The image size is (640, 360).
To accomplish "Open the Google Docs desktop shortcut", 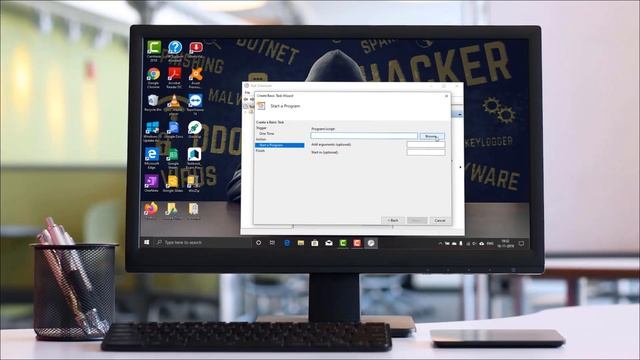I will pyautogui.click(x=173, y=130).
